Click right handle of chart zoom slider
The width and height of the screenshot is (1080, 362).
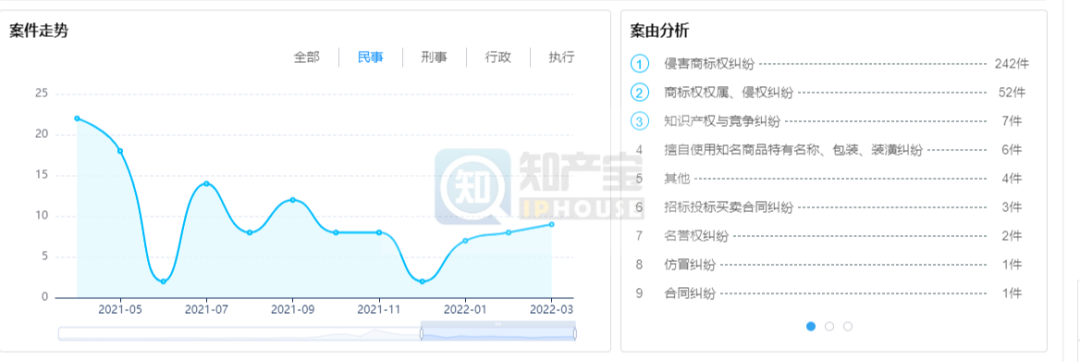tap(575, 334)
